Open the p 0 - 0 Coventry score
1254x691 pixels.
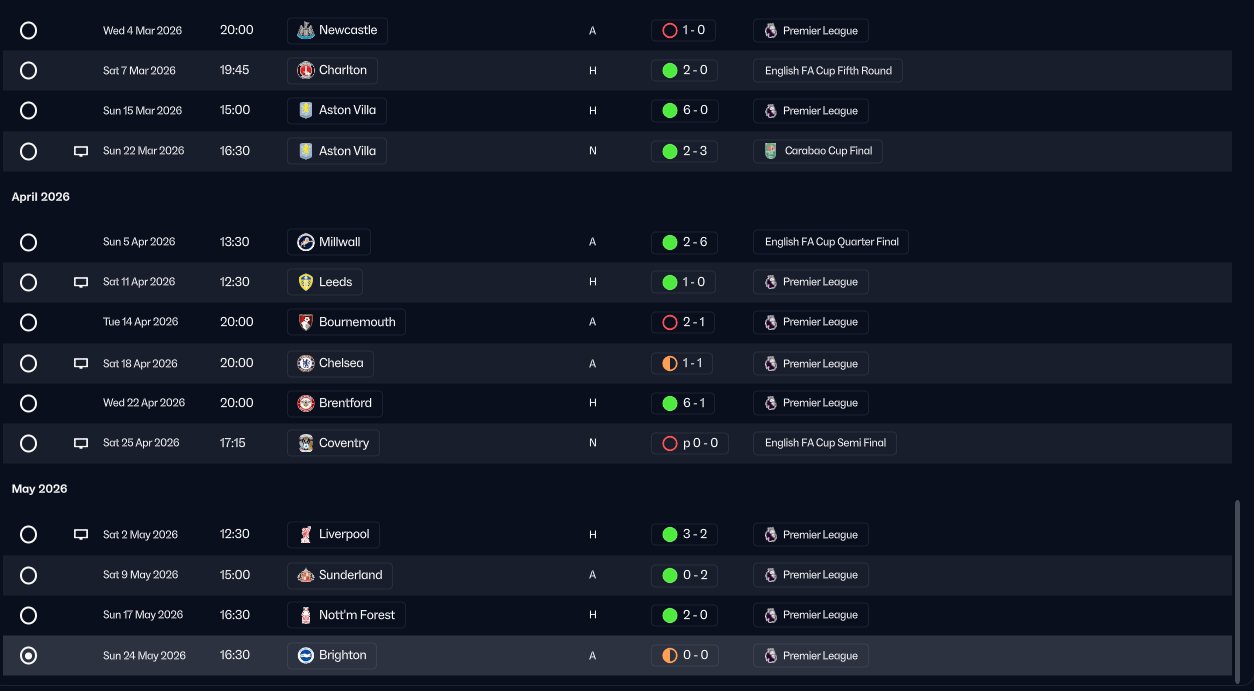[700, 443]
